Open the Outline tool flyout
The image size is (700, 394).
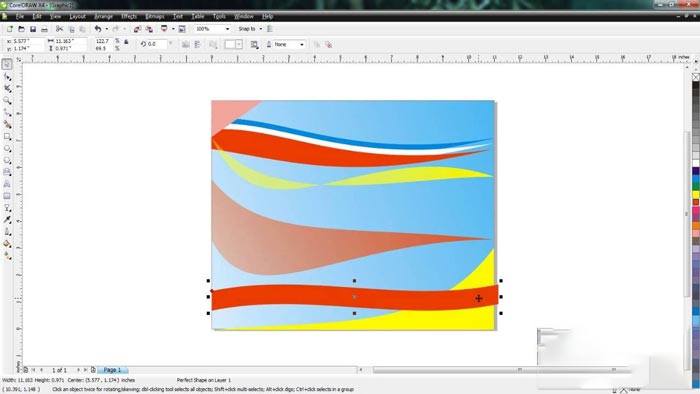coord(7,232)
